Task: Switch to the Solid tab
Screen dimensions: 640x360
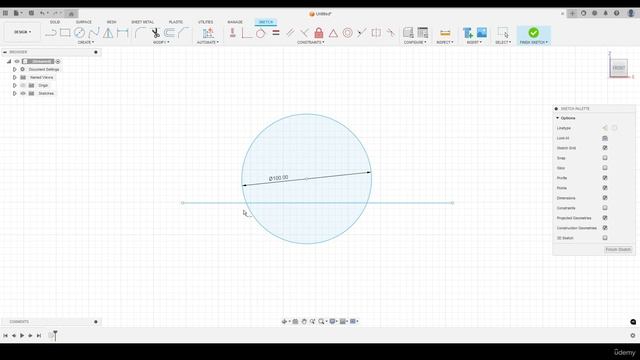Action: click(55, 22)
